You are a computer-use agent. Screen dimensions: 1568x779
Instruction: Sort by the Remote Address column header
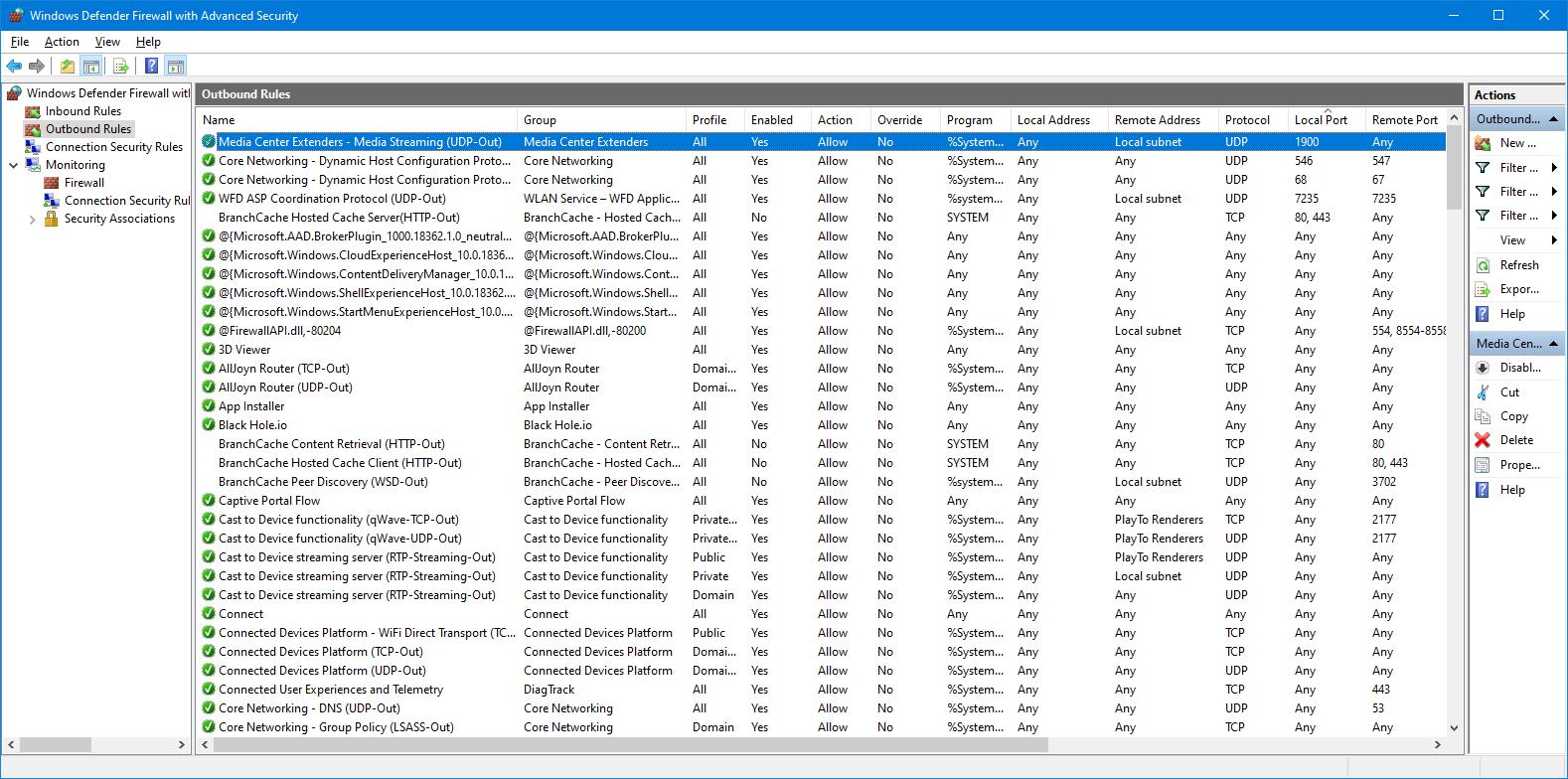coord(1163,120)
